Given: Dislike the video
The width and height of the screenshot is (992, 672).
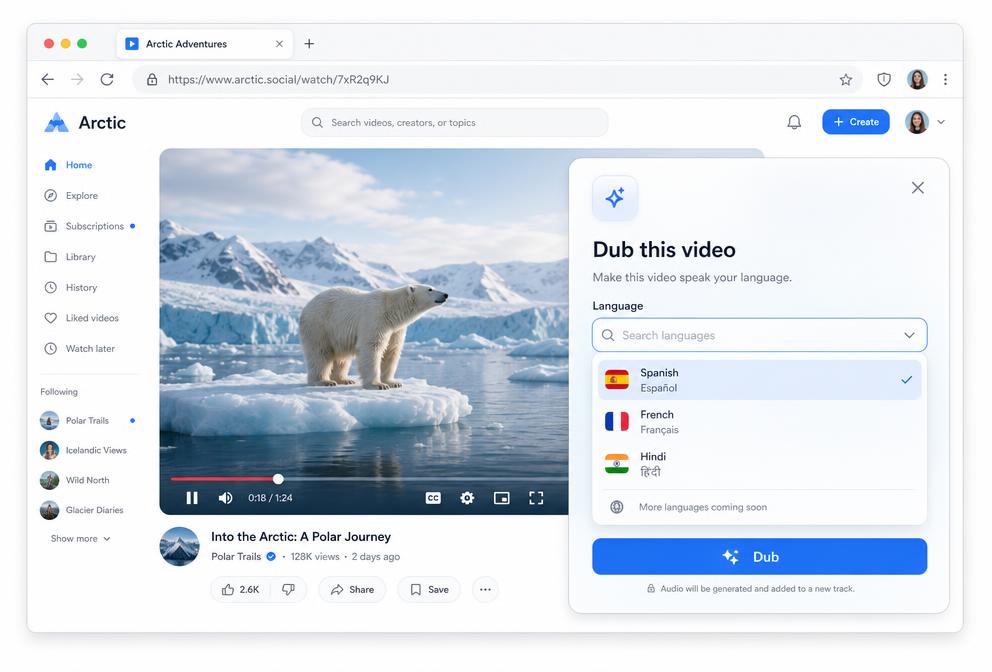Looking at the screenshot, I should tap(288, 589).
